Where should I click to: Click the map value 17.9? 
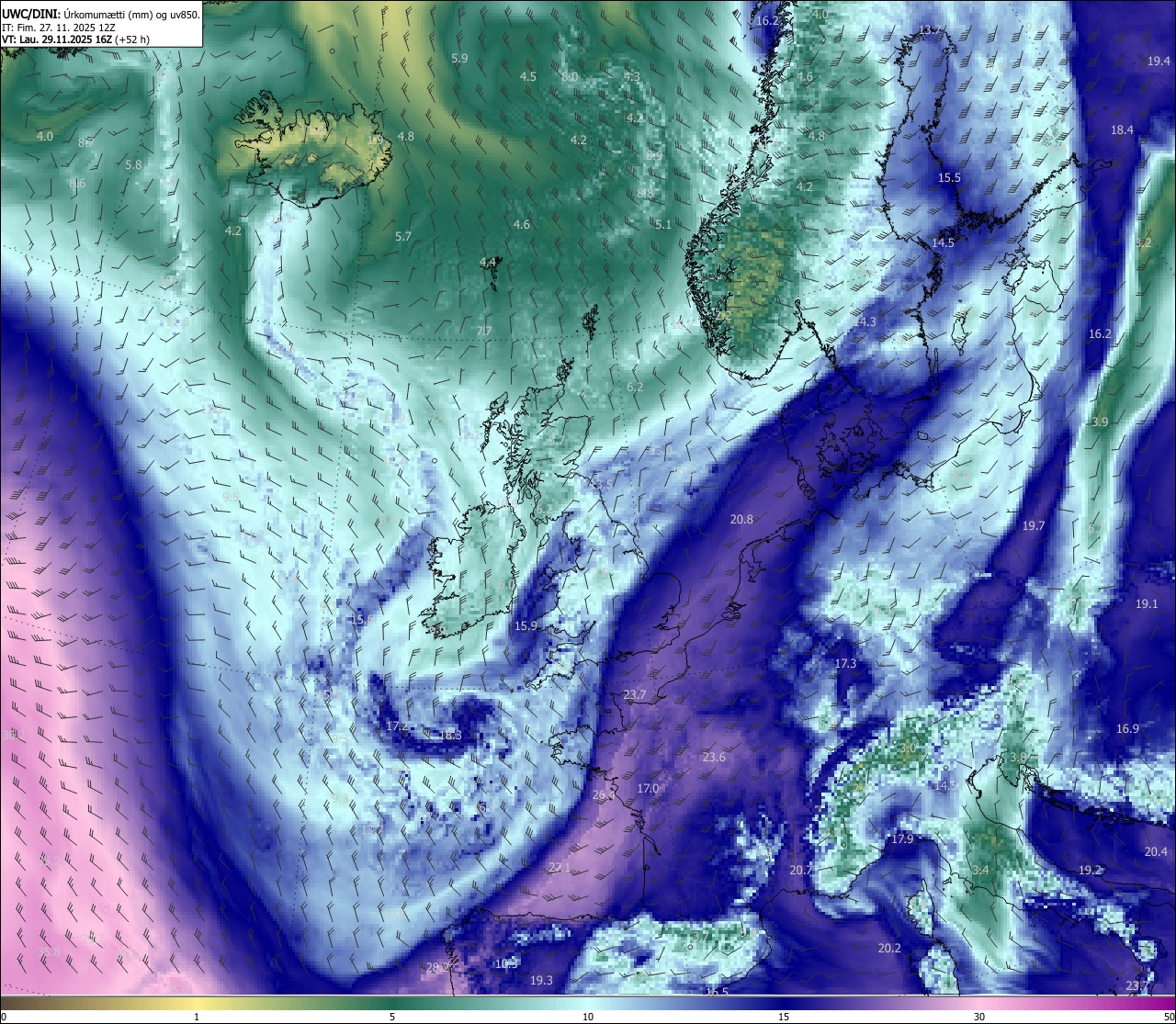click(902, 840)
